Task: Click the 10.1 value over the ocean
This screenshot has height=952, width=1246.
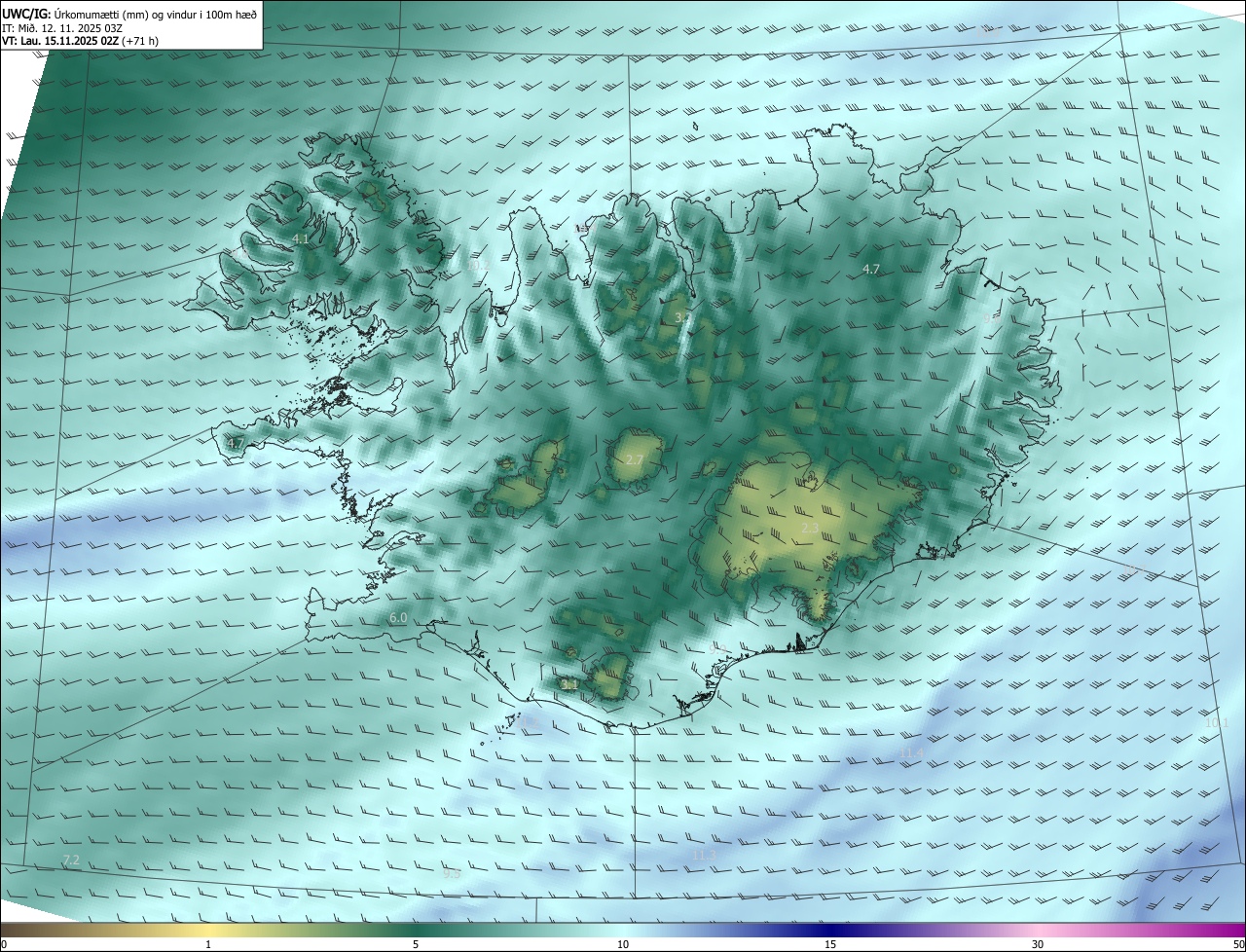Action: tap(1217, 723)
